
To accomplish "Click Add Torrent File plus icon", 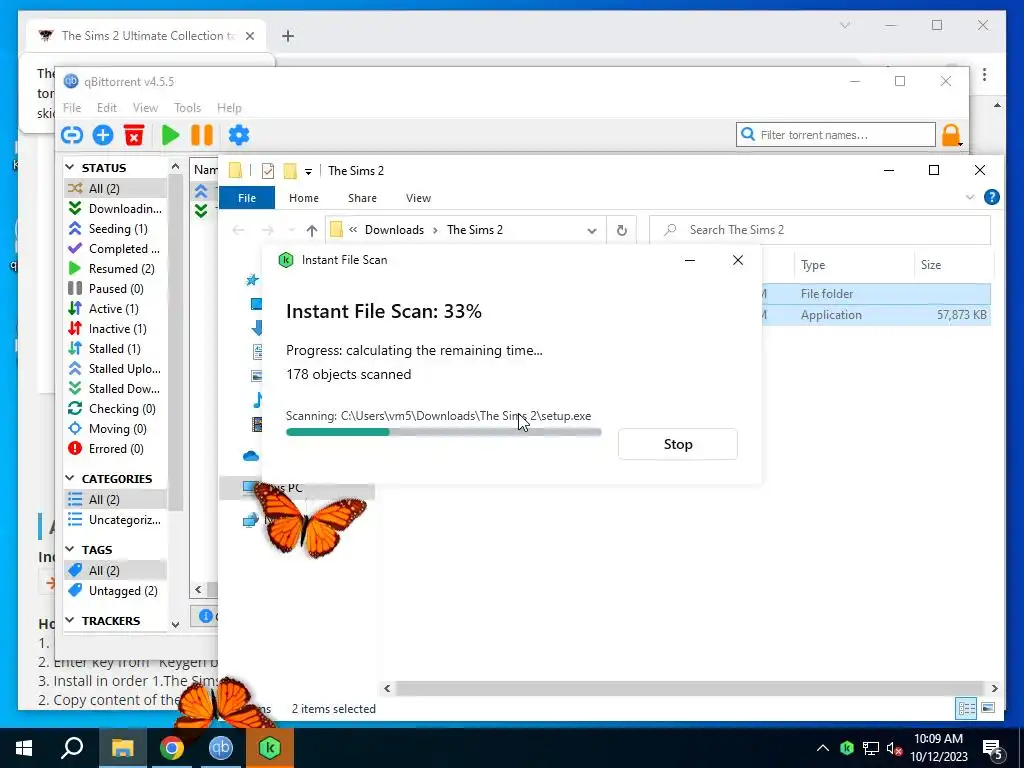I will point(103,135).
